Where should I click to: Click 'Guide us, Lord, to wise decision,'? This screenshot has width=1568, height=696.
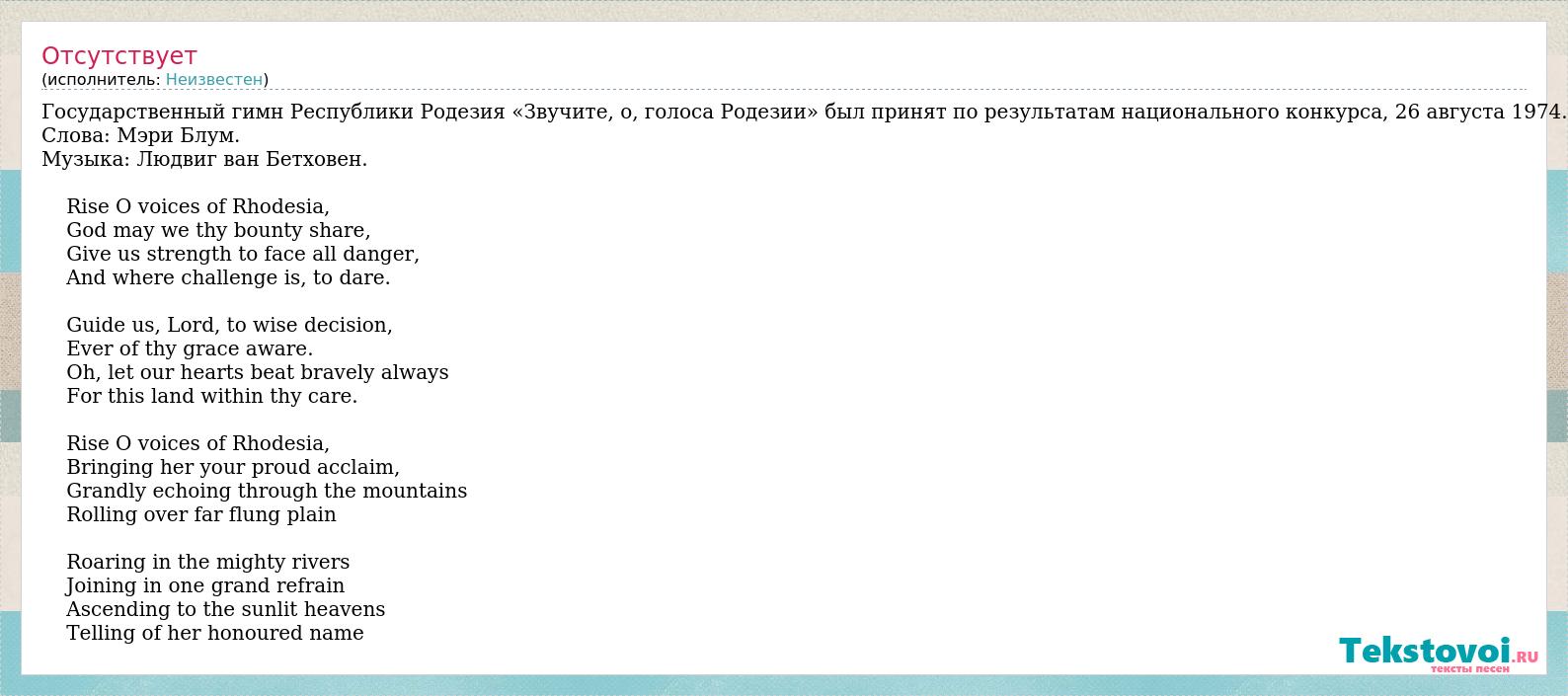(229, 325)
